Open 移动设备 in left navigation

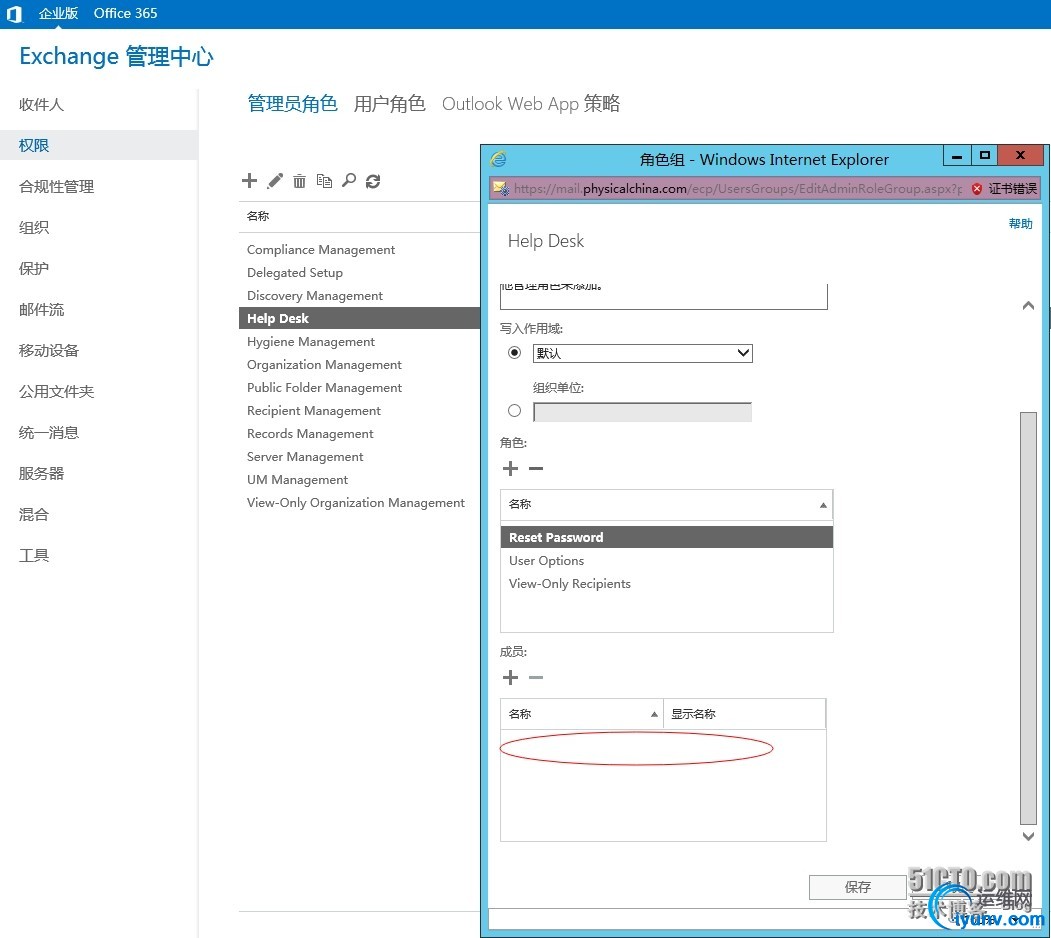(x=49, y=350)
